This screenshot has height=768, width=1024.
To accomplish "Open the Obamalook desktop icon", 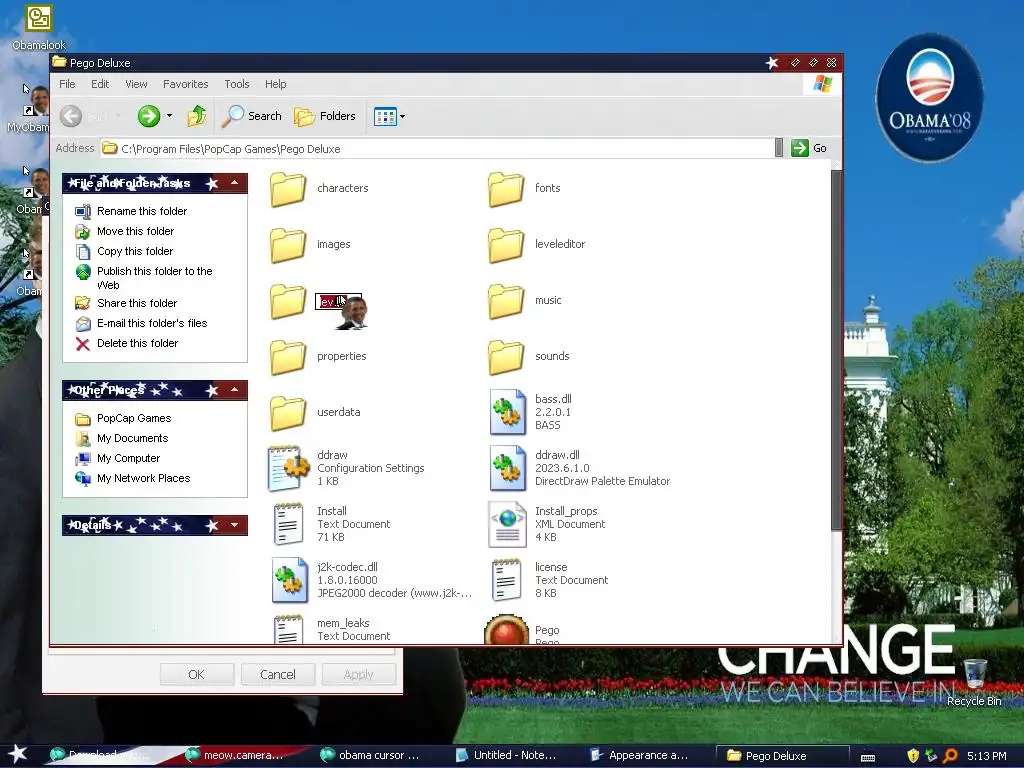I will pos(39,27).
